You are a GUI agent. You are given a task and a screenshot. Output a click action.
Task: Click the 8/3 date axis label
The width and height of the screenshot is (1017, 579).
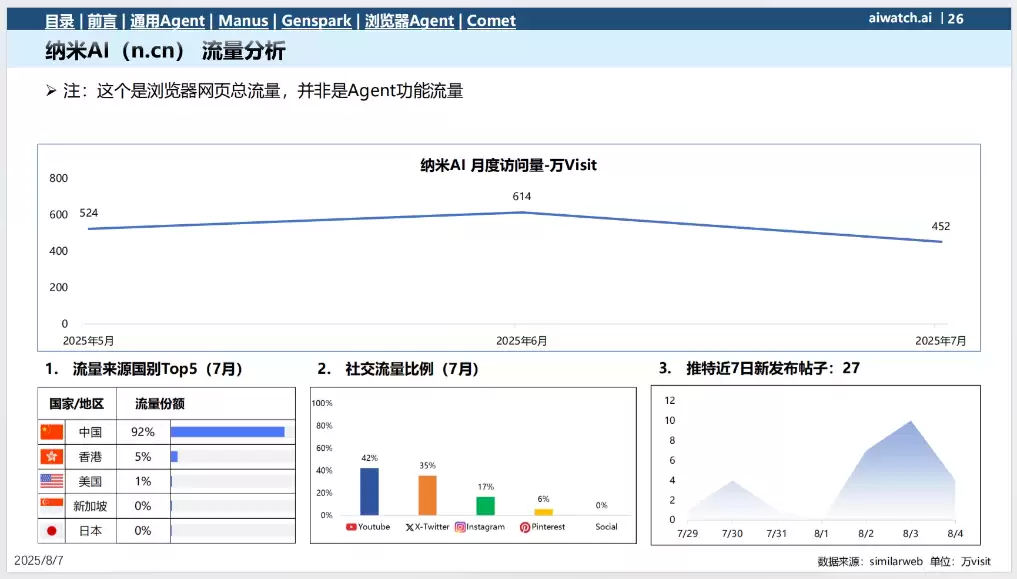pos(911,534)
